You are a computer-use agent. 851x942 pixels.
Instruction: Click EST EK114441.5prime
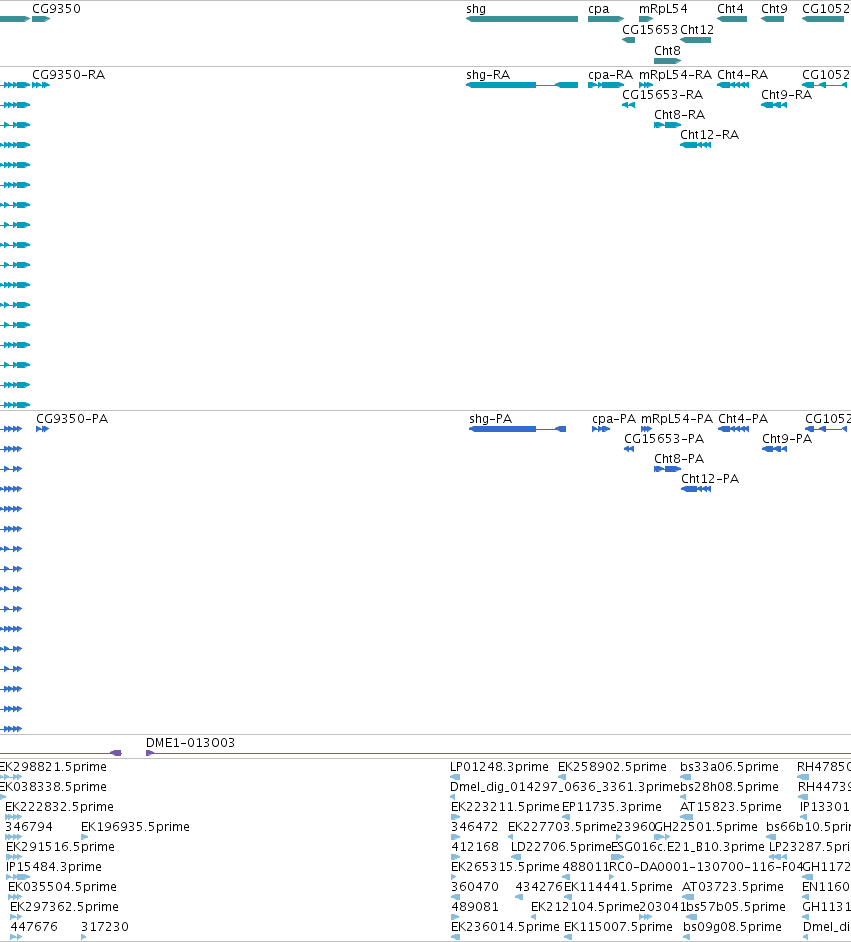[618, 887]
